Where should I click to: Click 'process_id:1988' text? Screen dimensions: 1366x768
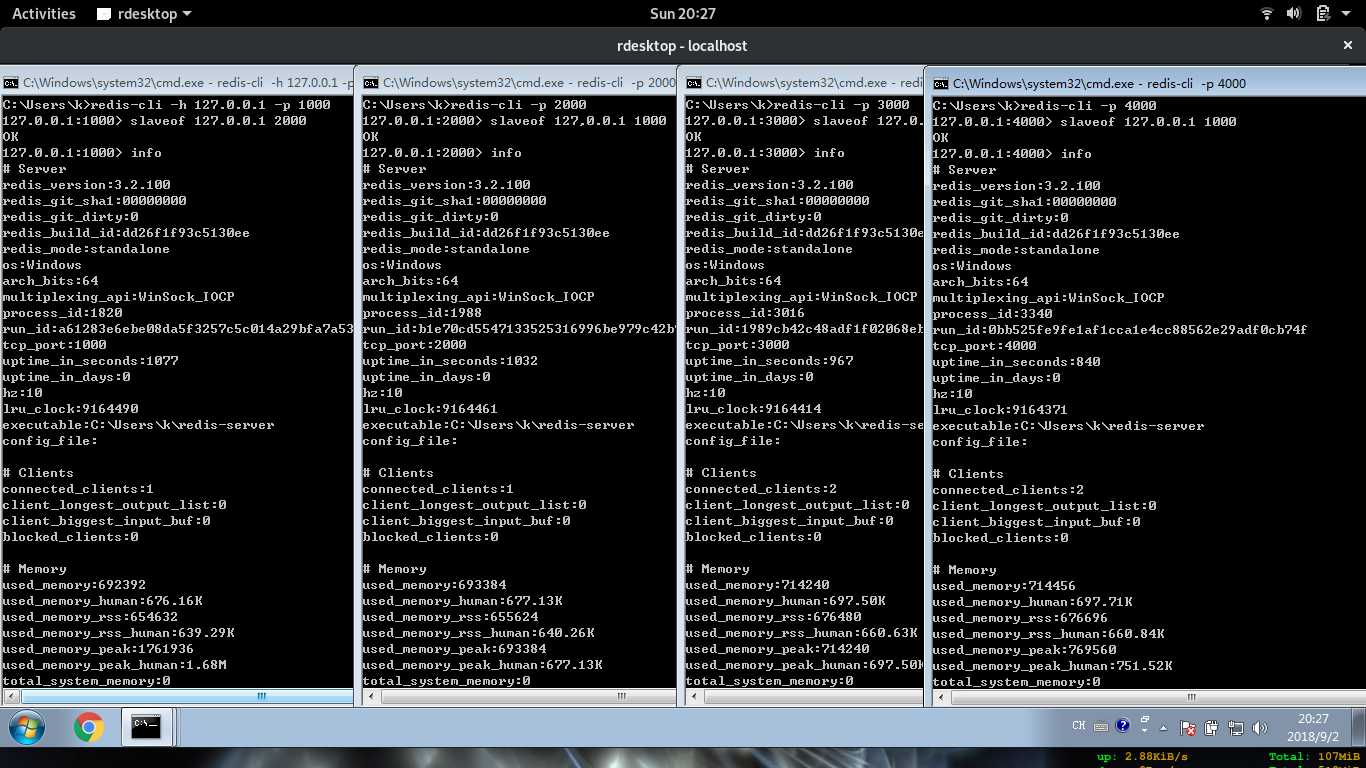422,313
